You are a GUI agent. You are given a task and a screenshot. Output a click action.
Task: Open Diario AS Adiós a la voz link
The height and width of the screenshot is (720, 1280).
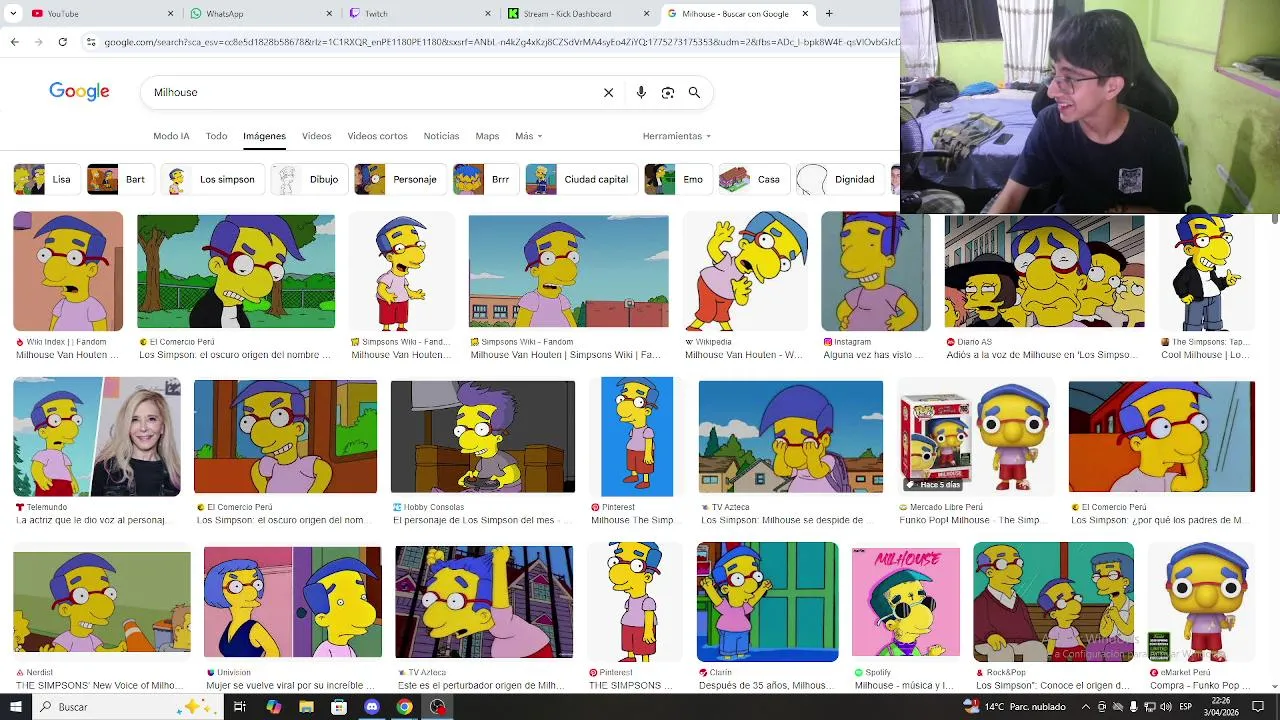pos(1041,355)
